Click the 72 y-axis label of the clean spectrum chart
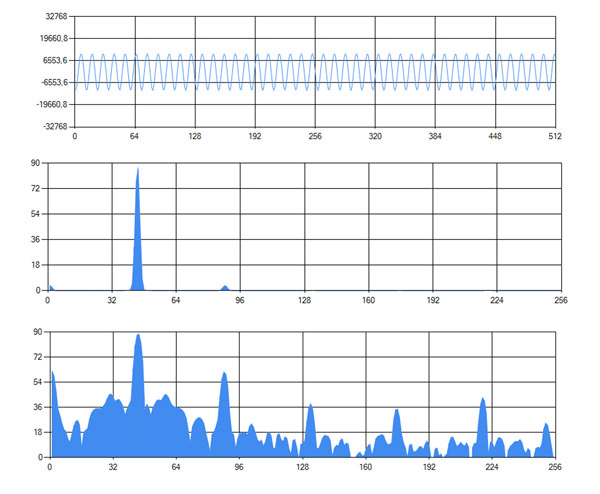Image resolution: width=600 pixels, height=494 pixels. 36,188
